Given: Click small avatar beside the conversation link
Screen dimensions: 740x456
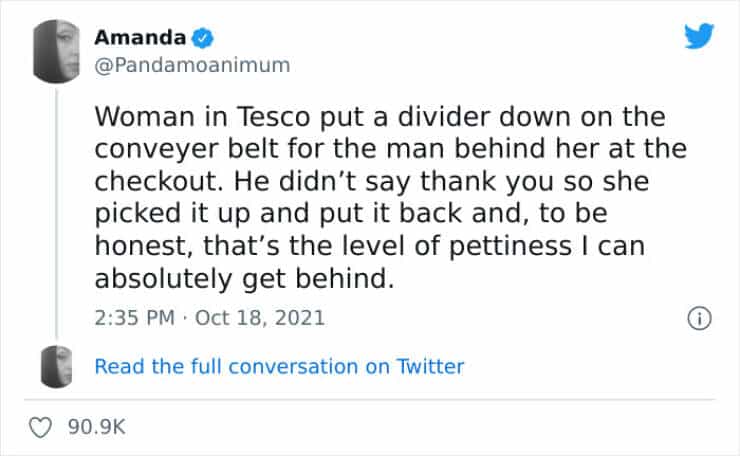Looking at the screenshot, I should 56,366.
